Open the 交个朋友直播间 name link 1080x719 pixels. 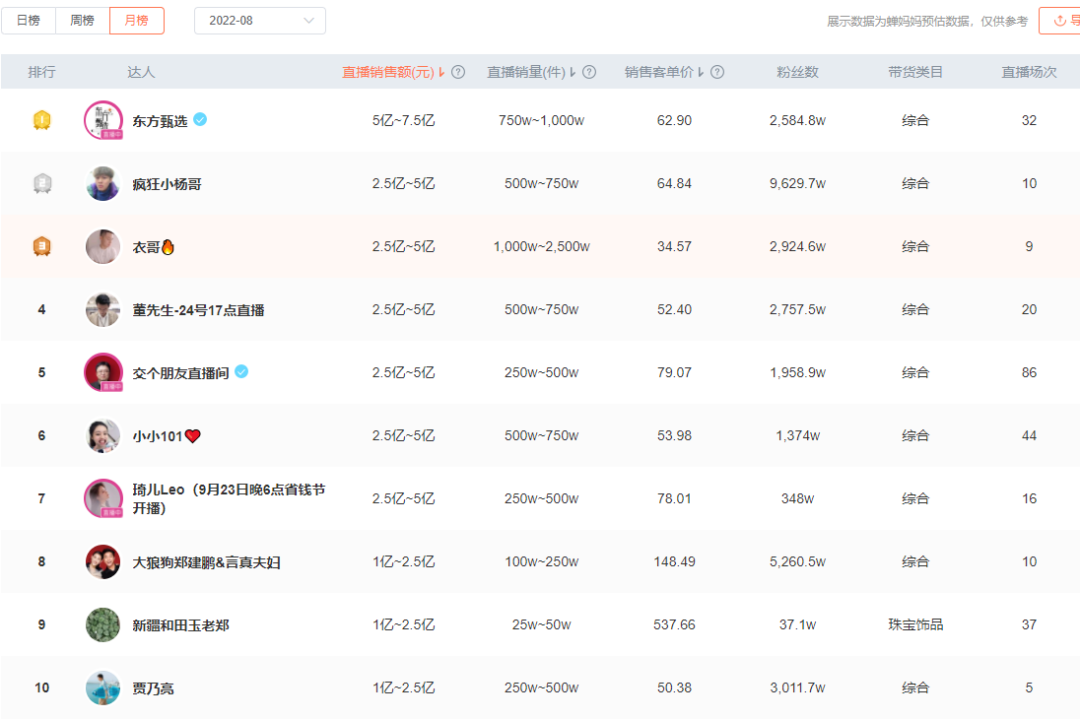tap(180, 373)
